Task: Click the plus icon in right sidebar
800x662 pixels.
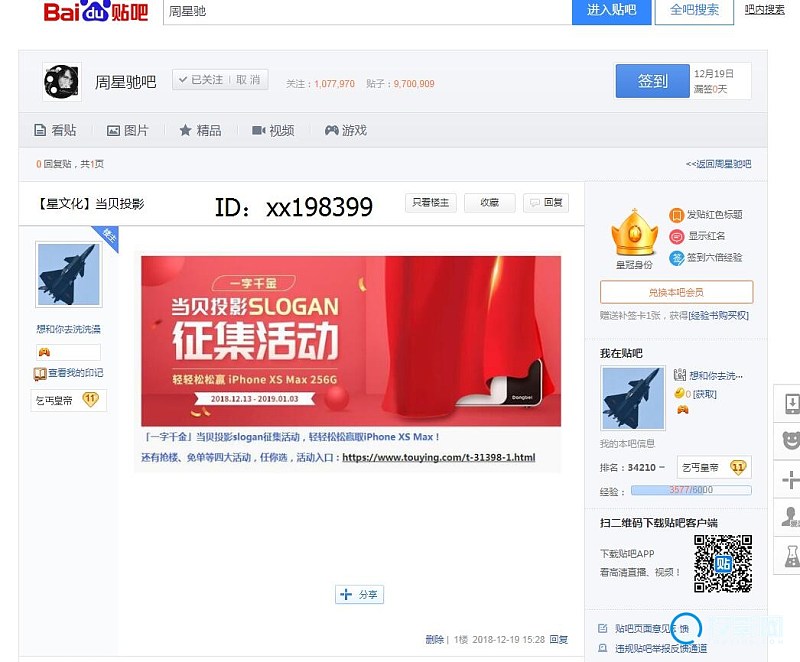Action: (790, 479)
